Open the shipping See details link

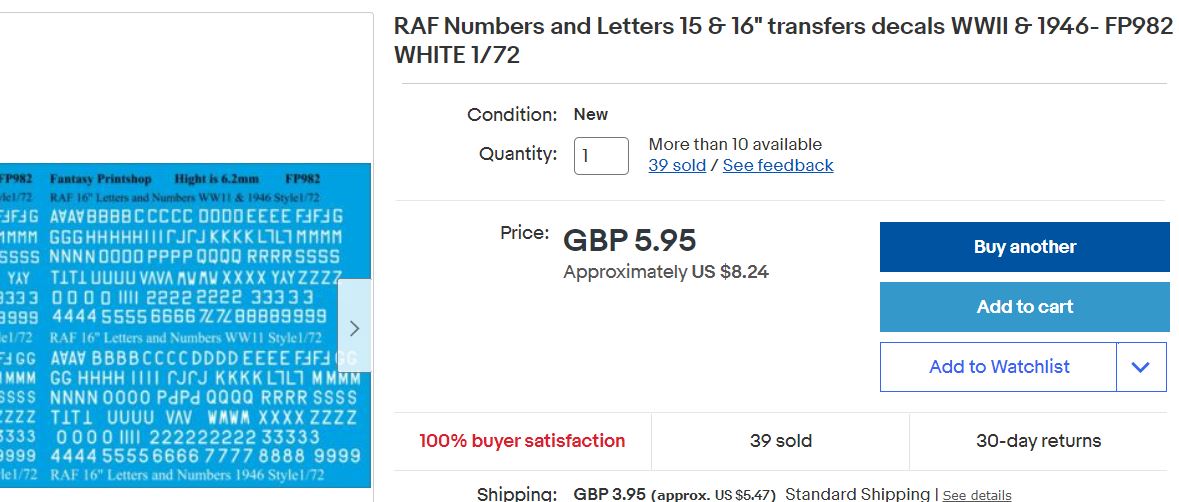click(x=976, y=496)
